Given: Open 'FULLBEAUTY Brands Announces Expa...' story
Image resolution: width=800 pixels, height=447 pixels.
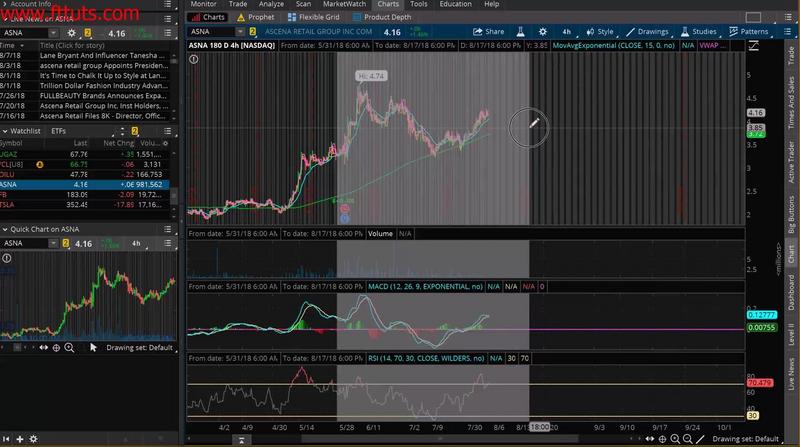Looking at the screenshot, I should [x=103, y=96].
